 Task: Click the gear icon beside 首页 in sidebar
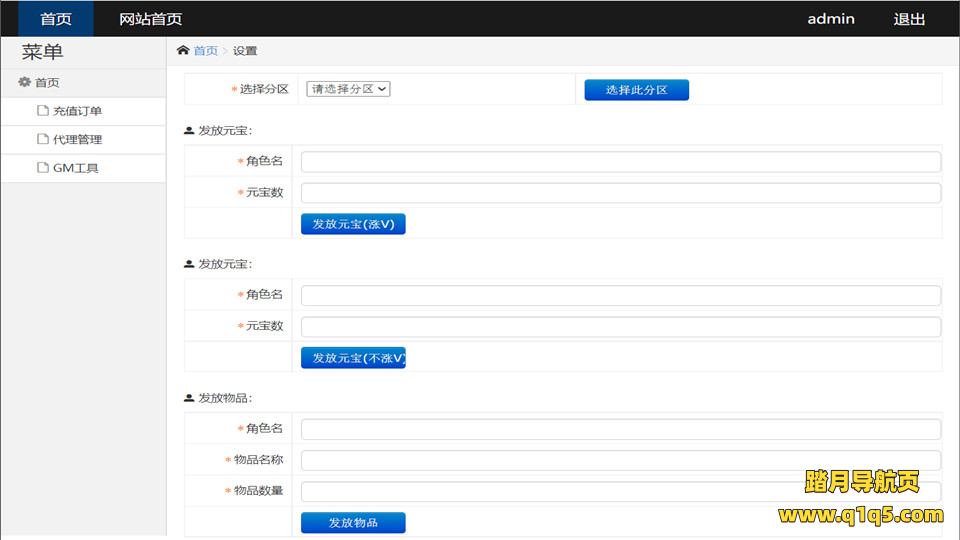[25, 83]
